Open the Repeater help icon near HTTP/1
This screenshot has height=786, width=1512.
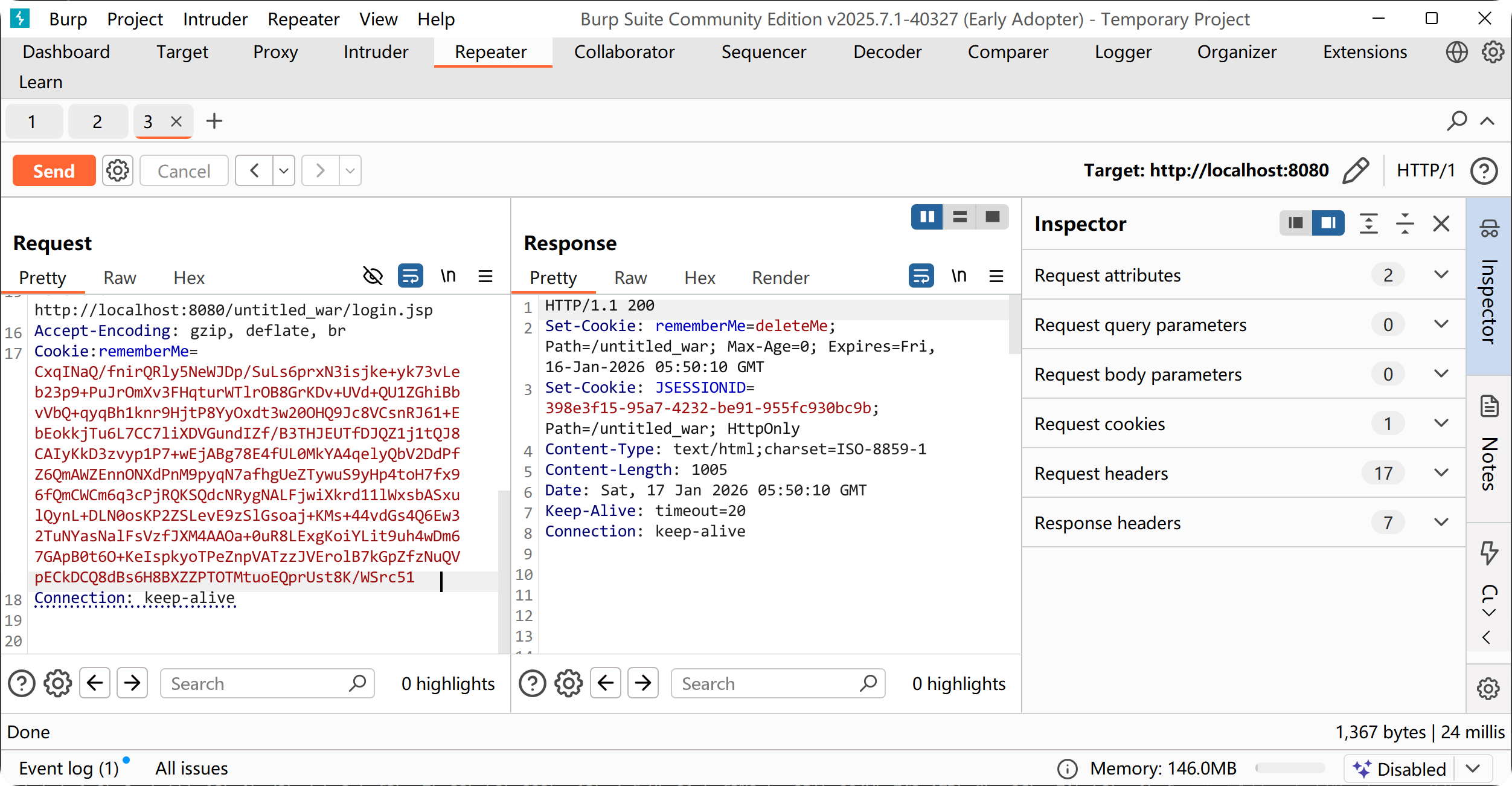click(1484, 171)
